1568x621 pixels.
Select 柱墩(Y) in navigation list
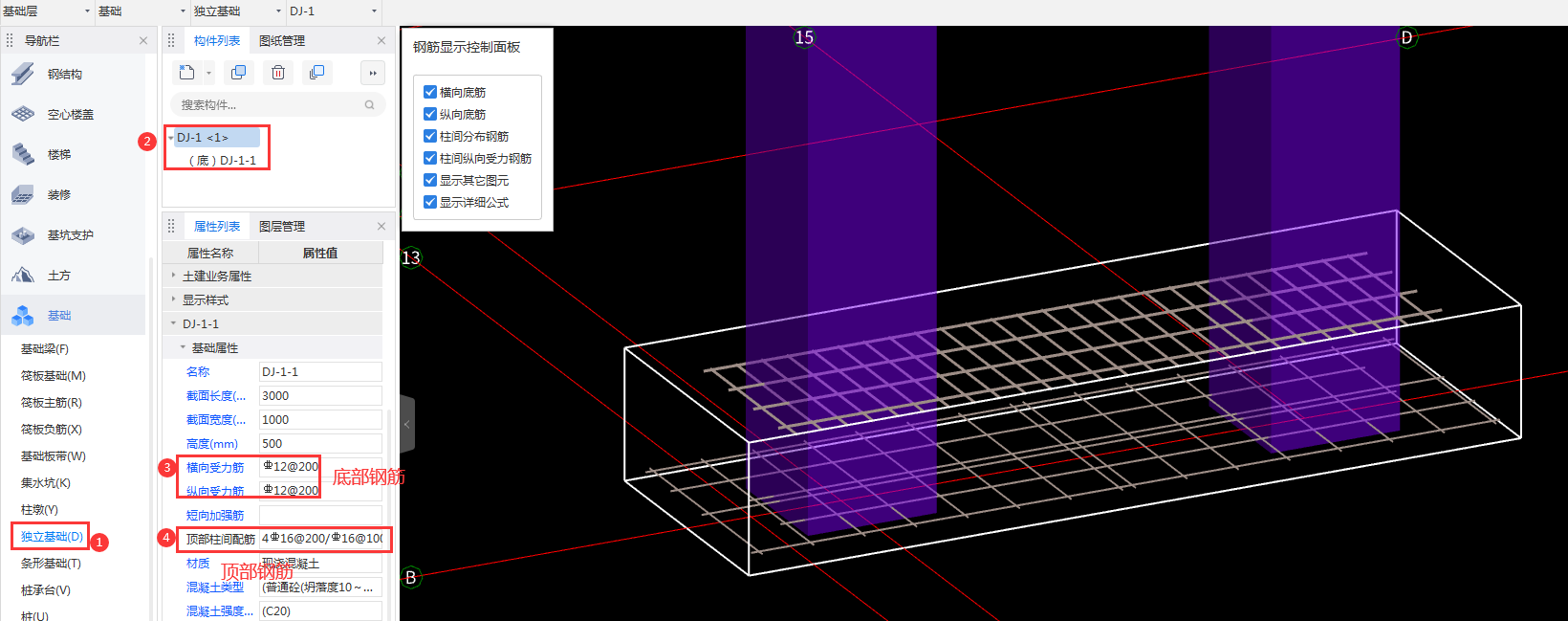[x=39, y=510]
